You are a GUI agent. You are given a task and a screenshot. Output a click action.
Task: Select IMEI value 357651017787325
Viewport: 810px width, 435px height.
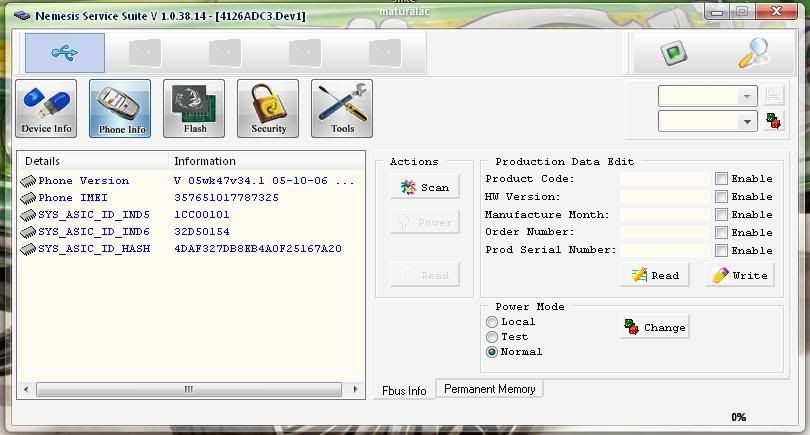coord(226,198)
